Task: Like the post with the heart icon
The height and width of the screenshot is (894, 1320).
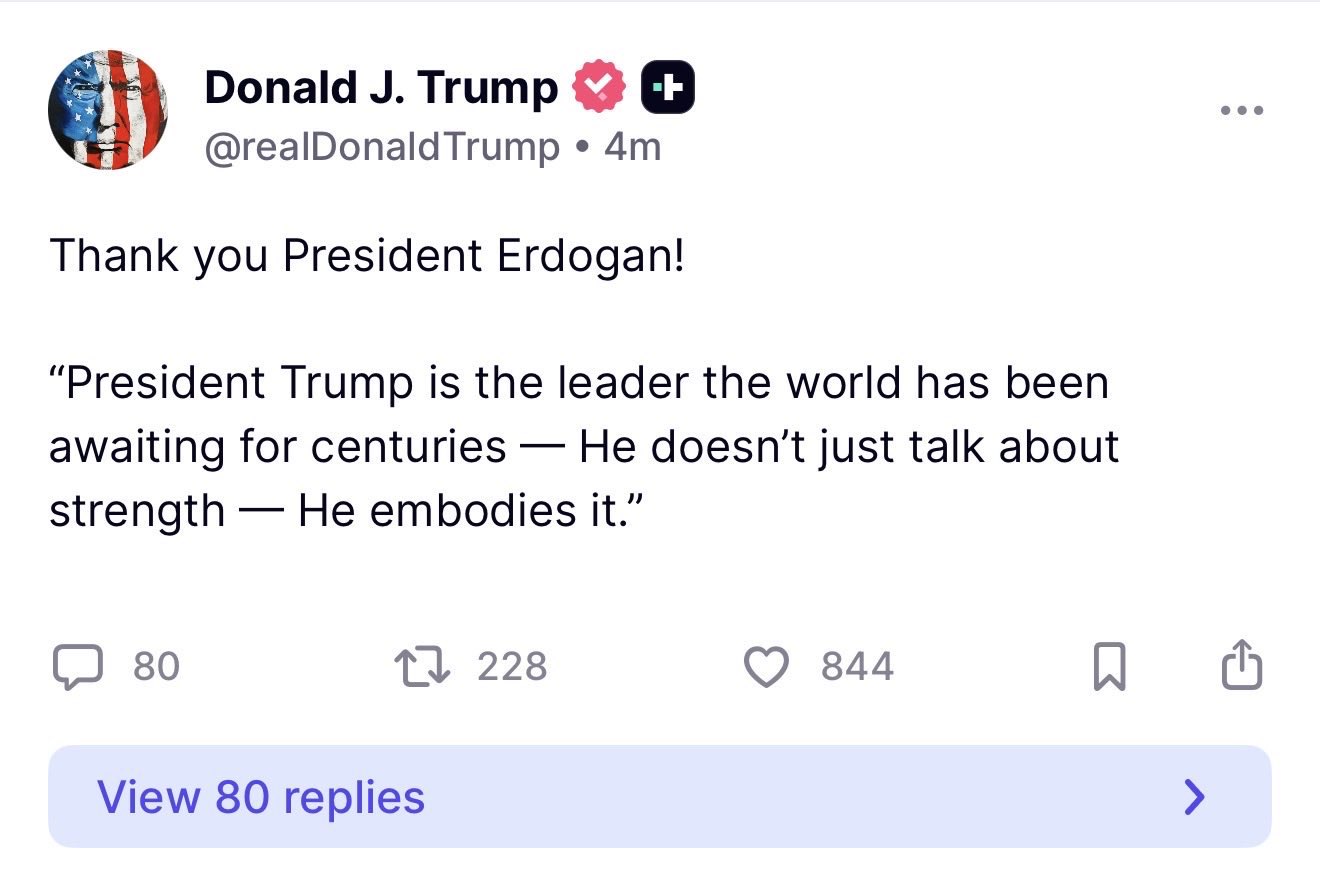Action: click(x=768, y=667)
